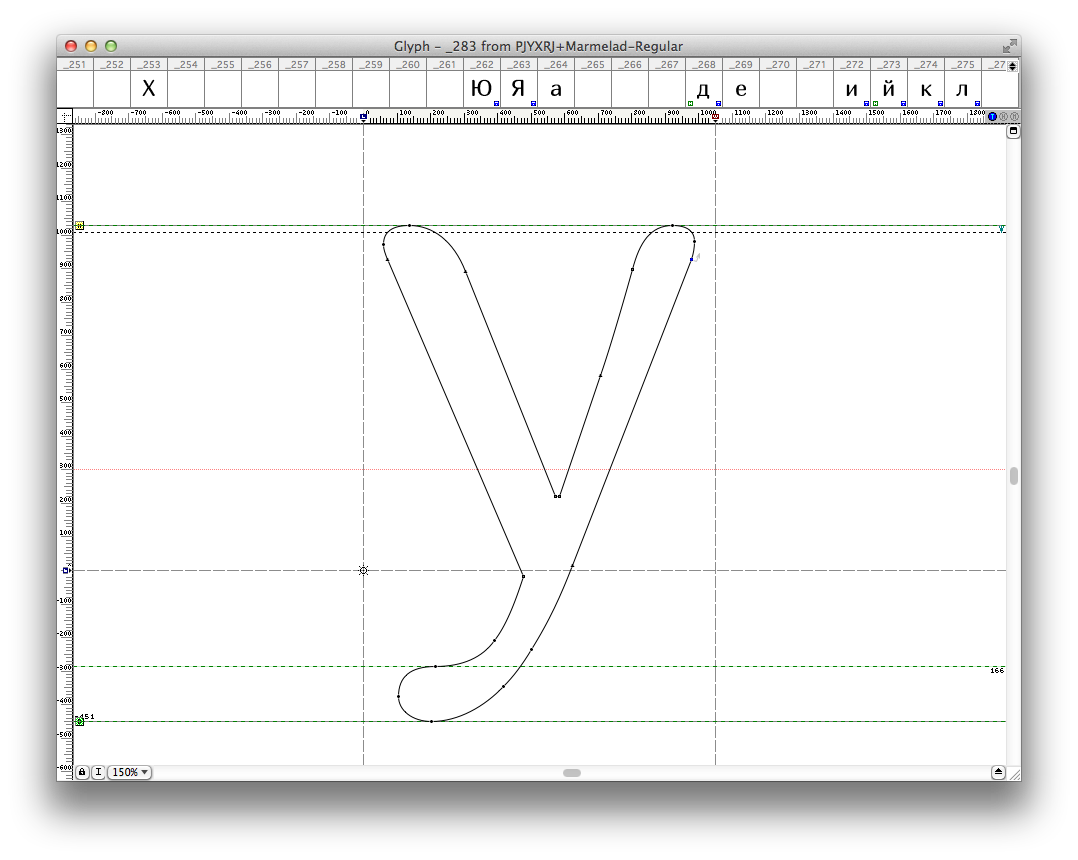
Task: Toggle the blue T layer button
Action: (x=992, y=117)
